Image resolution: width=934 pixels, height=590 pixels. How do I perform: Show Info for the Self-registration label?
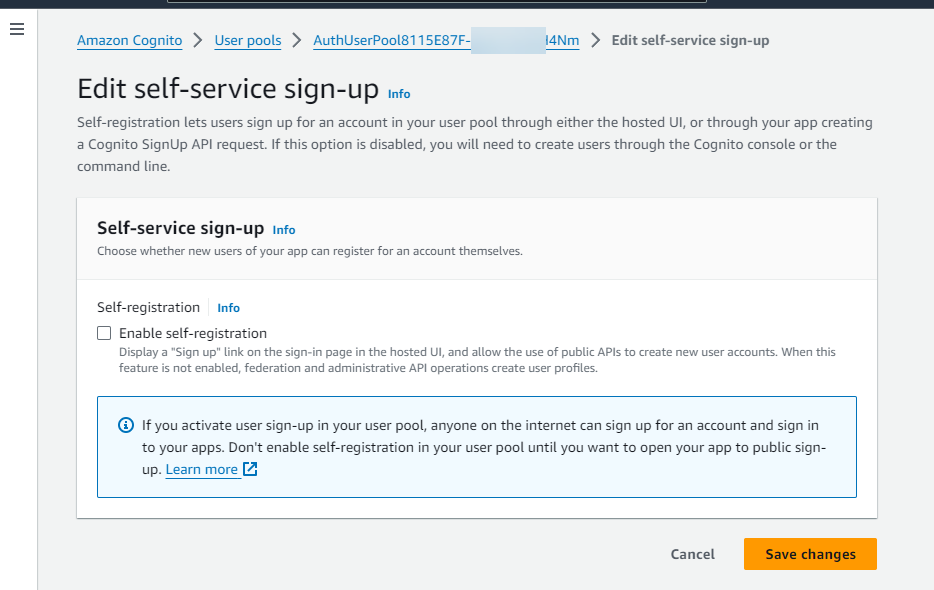click(228, 308)
